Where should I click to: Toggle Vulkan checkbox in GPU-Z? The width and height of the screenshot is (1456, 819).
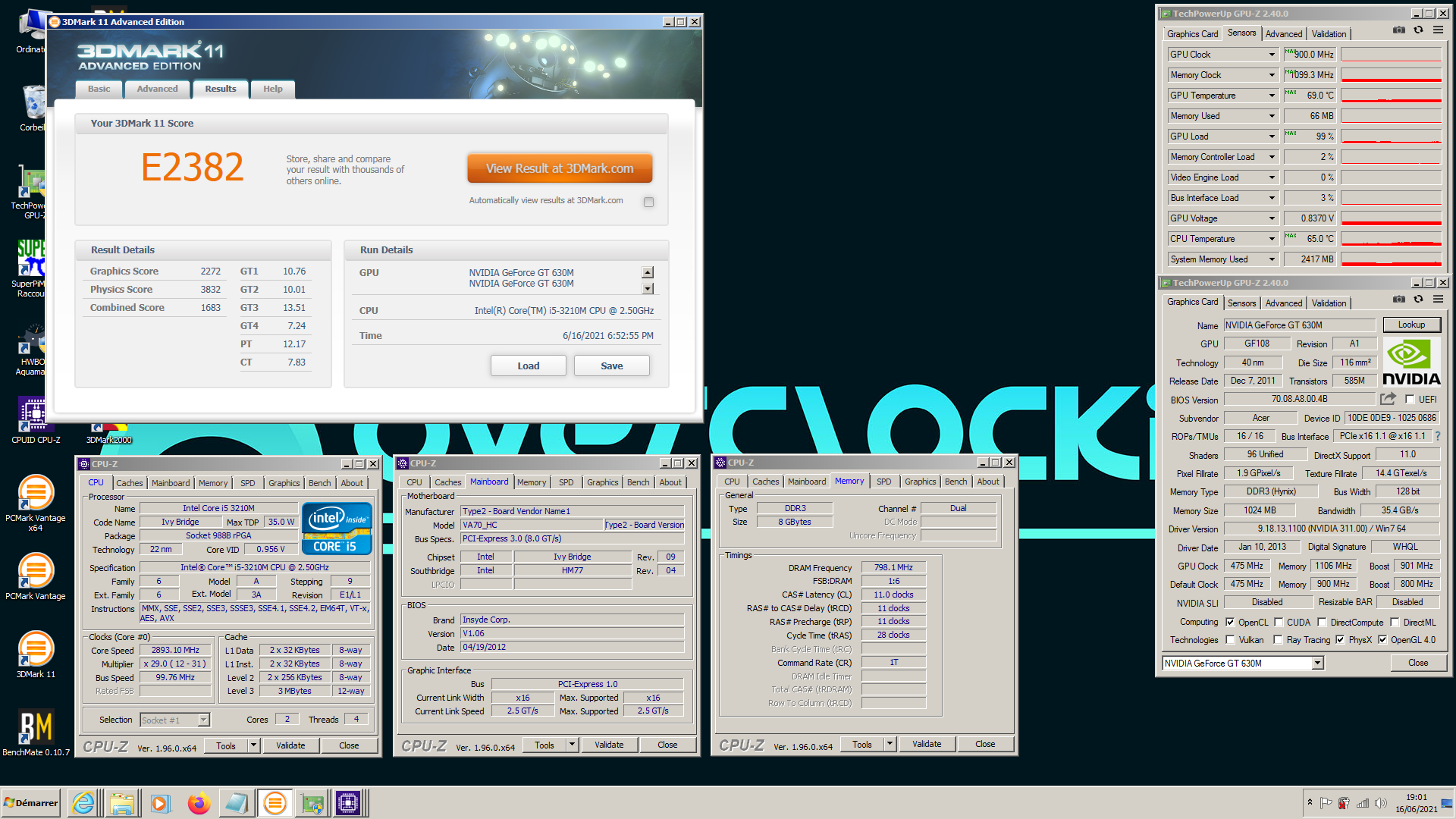1230,640
